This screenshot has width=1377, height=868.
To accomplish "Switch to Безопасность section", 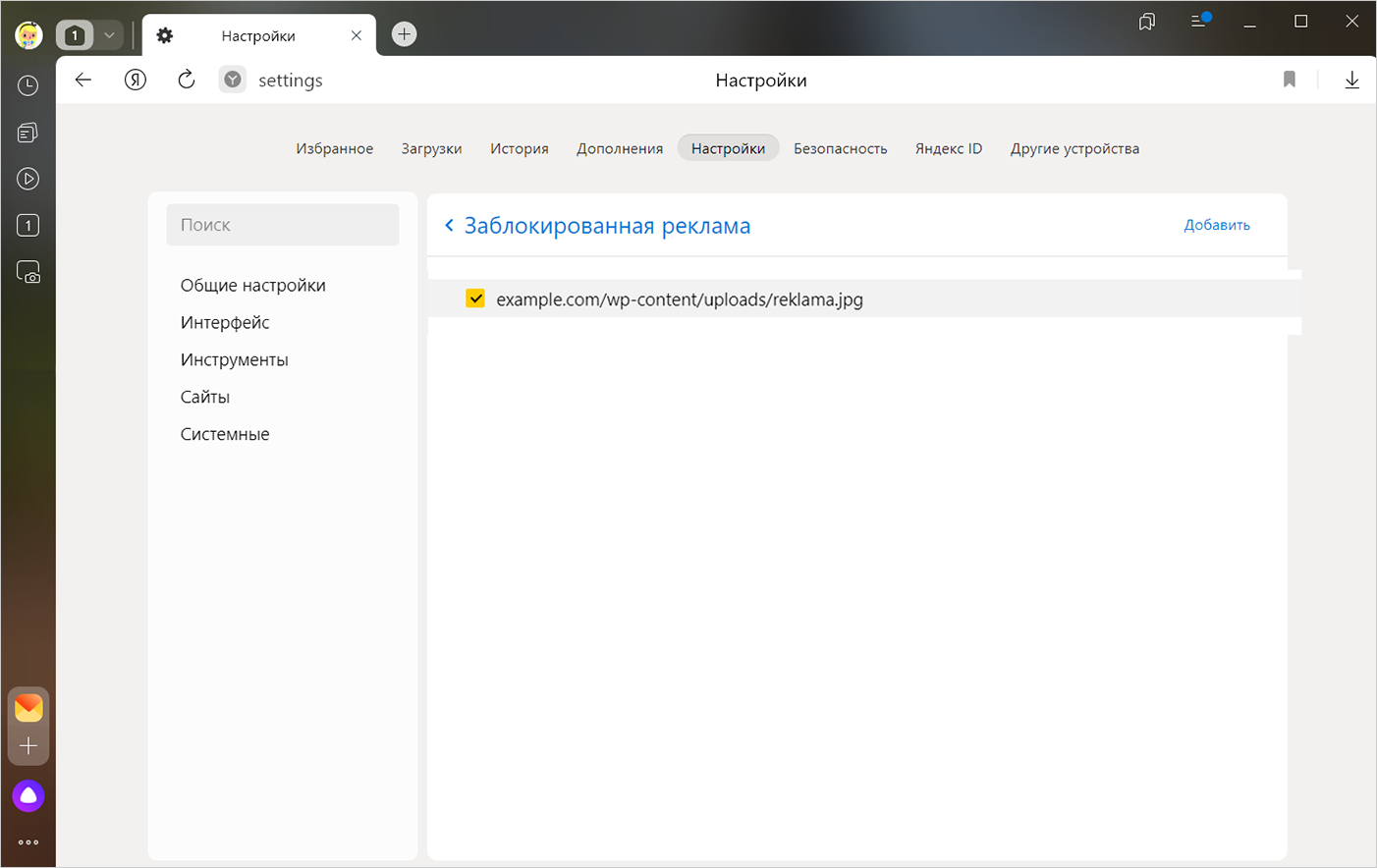I will [841, 148].
